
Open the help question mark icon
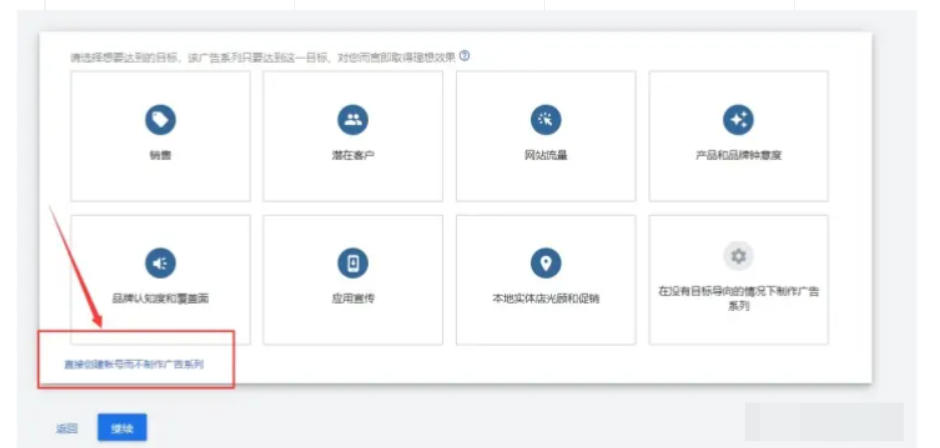(465, 56)
